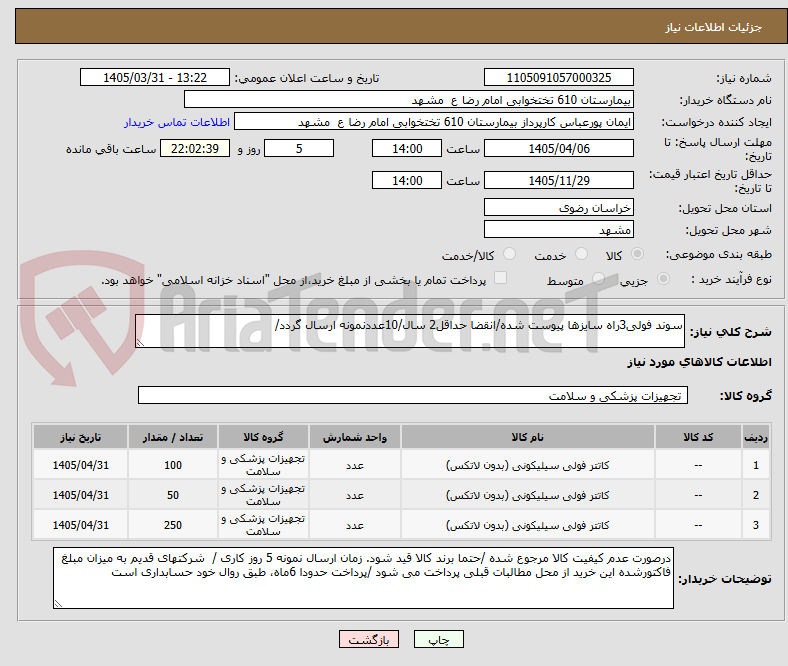Screen dimensions: 788x666
Task: Click the city field مشهد
Action: pos(558,229)
